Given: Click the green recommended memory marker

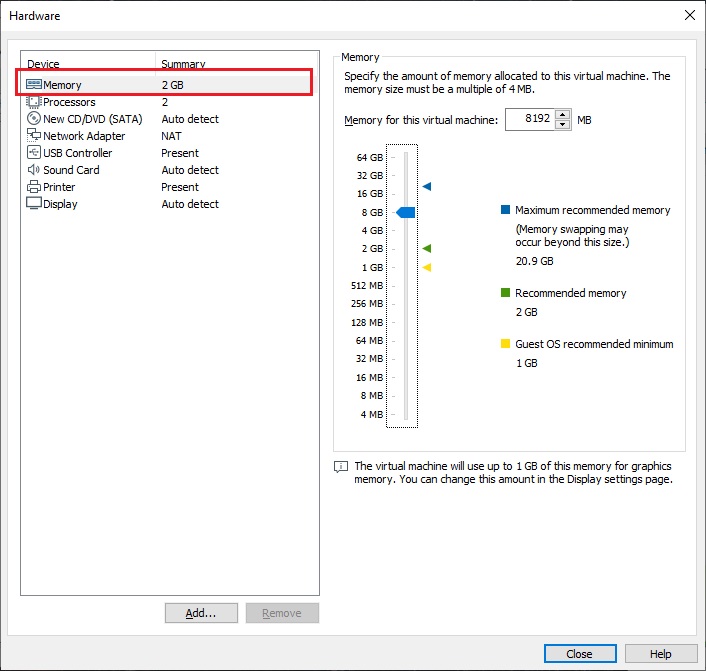Looking at the screenshot, I should click(x=427, y=248).
